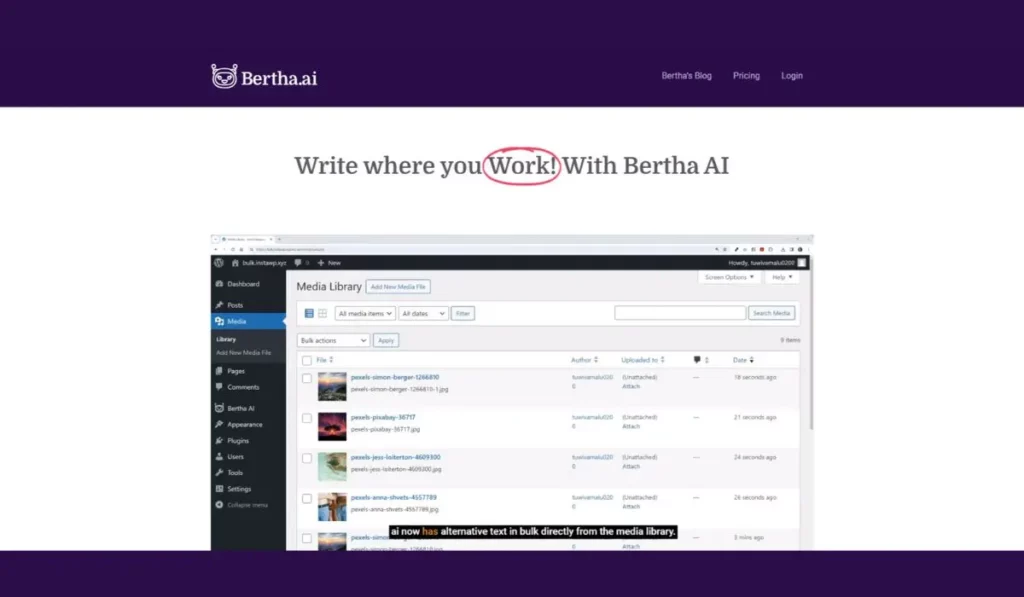Click Attach for pexels-simon-berger-1266810
Viewport: 1024px width, 597px height.
coord(631,387)
